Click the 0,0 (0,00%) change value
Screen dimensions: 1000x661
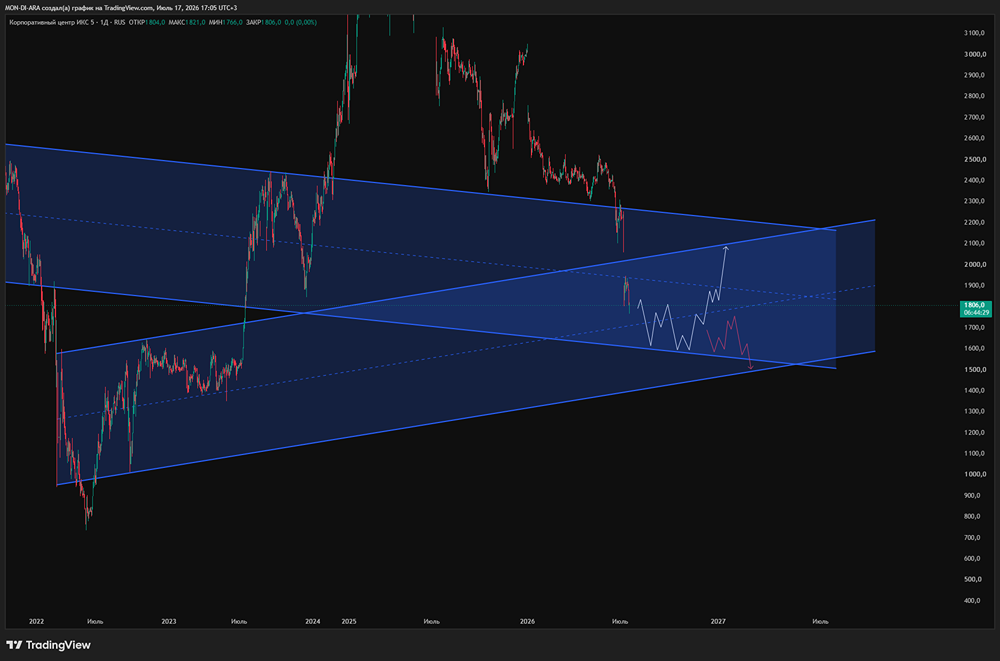click(x=300, y=22)
